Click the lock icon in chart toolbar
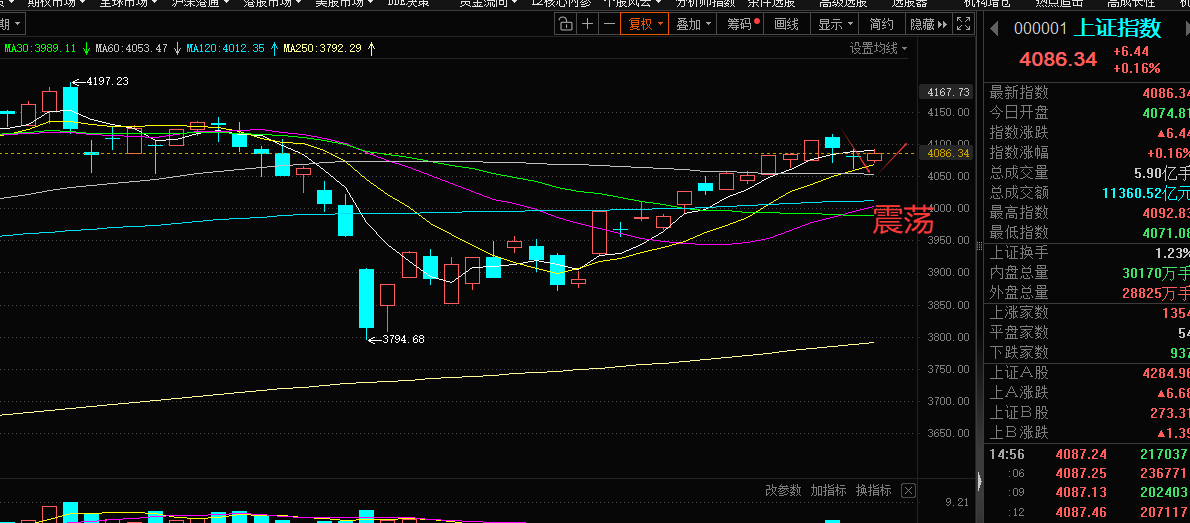 coord(565,24)
